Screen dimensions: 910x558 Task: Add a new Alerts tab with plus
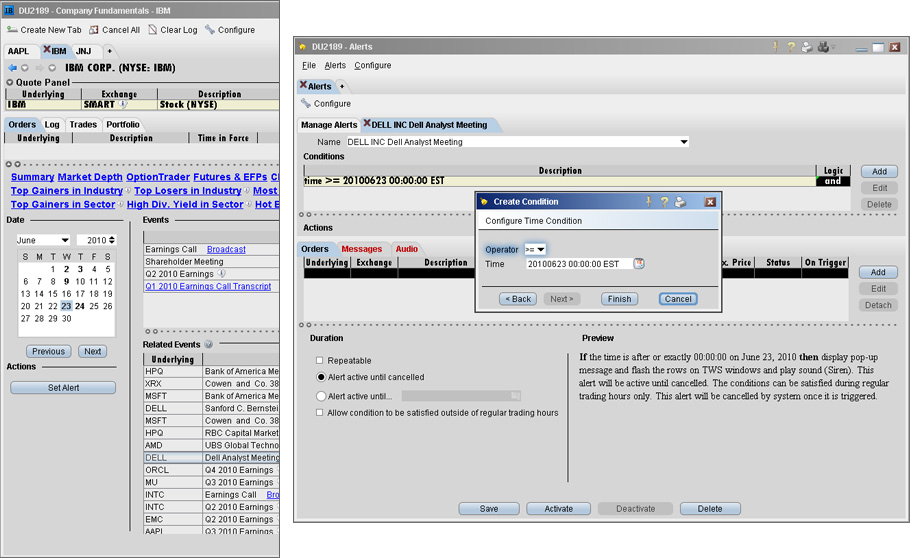pyautogui.click(x=342, y=86)
